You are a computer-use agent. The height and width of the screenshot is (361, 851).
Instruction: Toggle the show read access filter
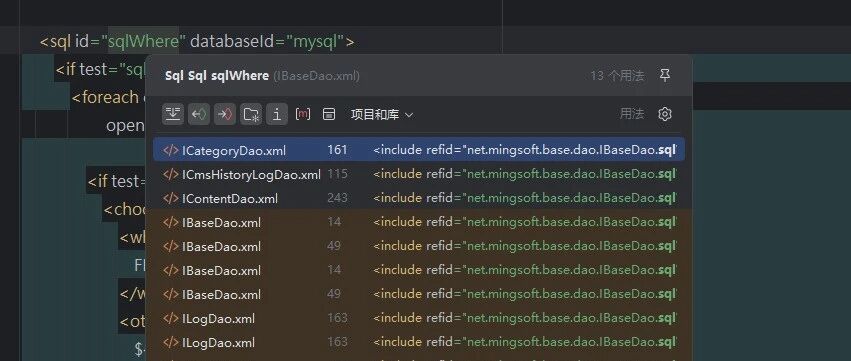click(199, 114)
